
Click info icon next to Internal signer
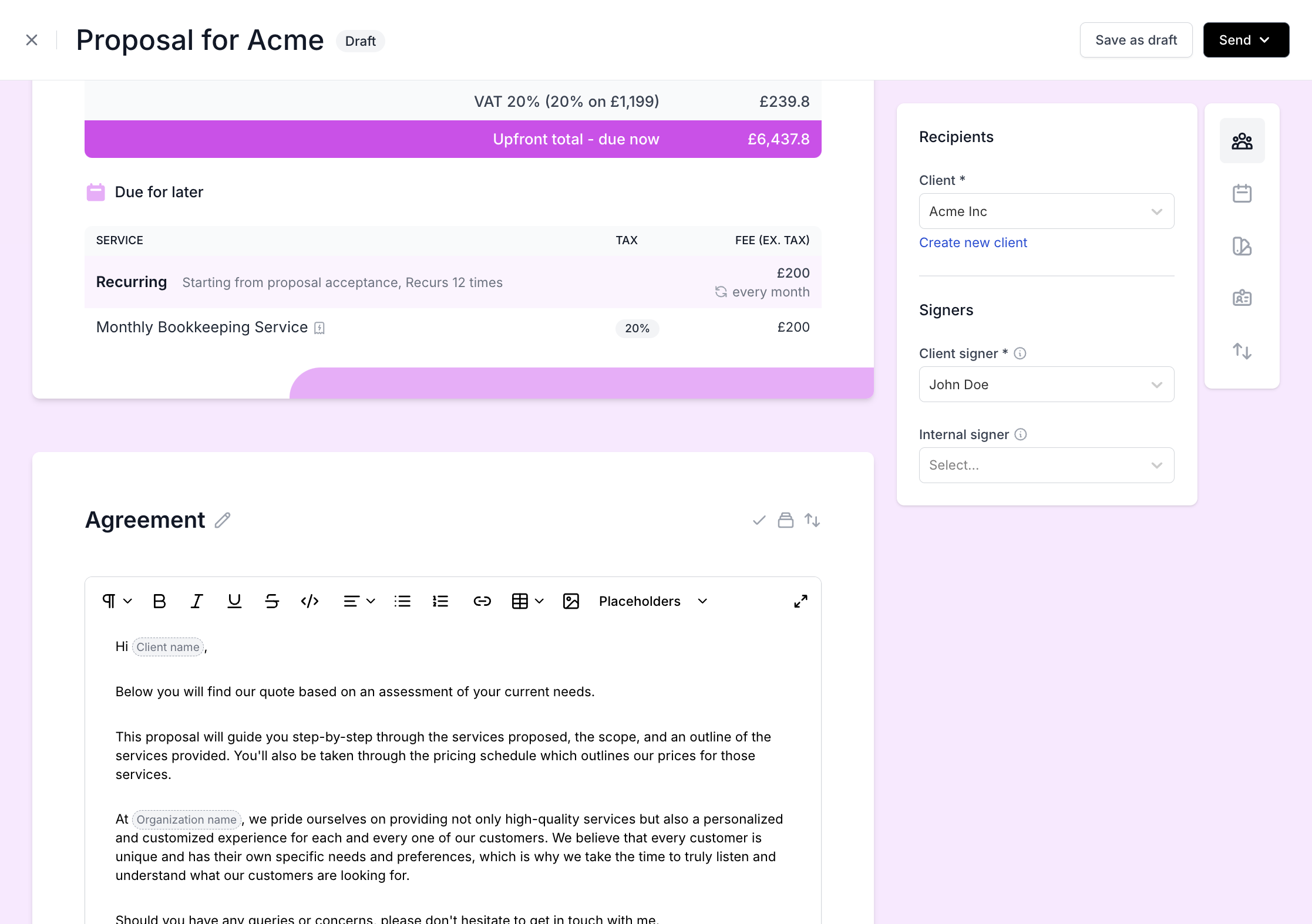tap(1021, 434)
